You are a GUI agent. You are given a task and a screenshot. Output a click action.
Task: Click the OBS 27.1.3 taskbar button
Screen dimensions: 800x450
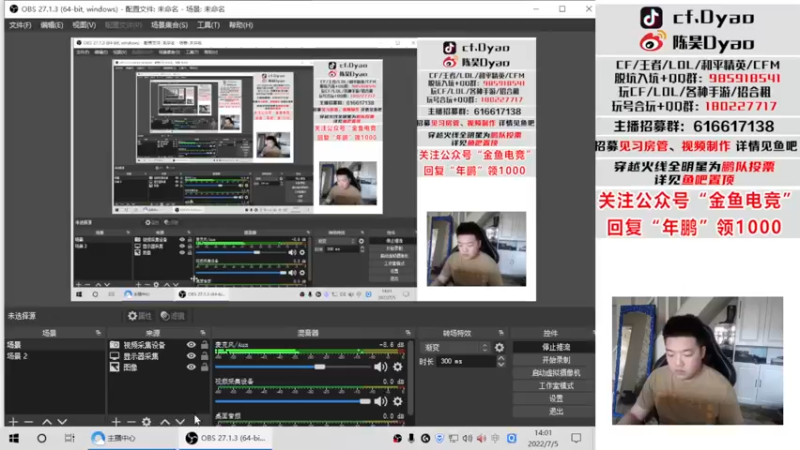click(x=225, y=438)
